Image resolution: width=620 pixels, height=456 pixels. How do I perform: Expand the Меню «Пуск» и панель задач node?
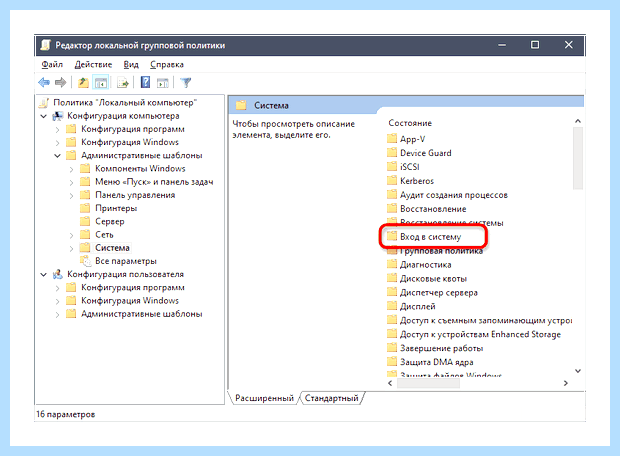coord(72,182)
